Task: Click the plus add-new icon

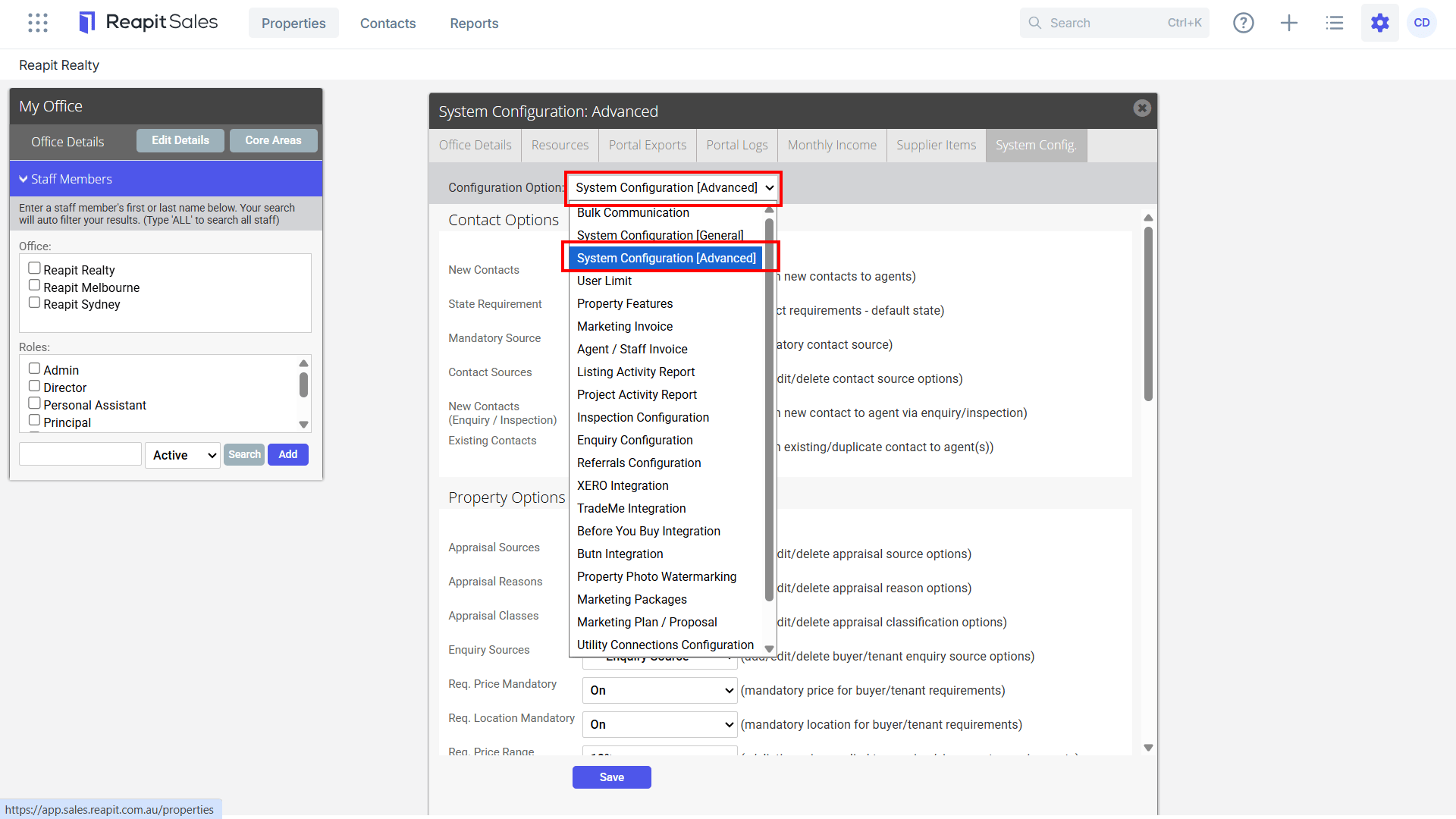Action: [1289, 23]
